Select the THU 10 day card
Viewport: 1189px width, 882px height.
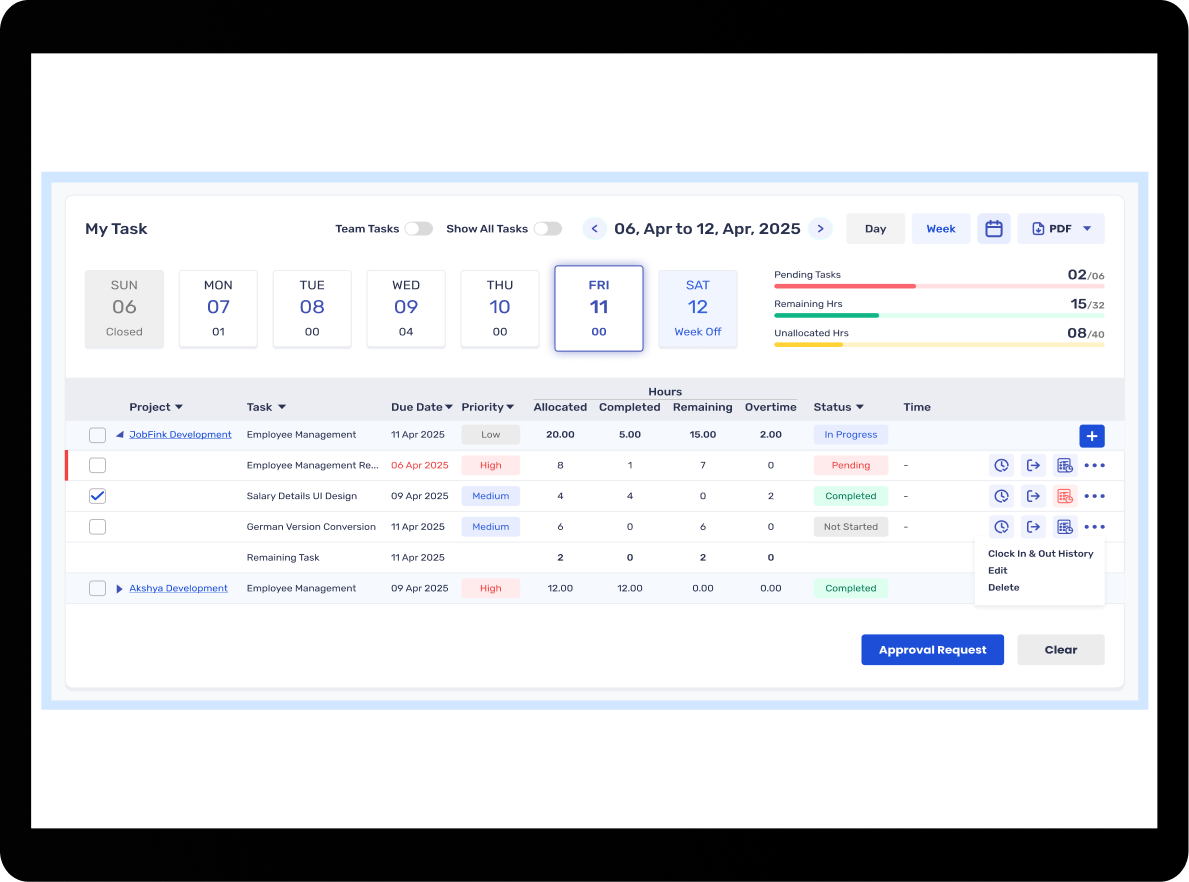(500, 308)
